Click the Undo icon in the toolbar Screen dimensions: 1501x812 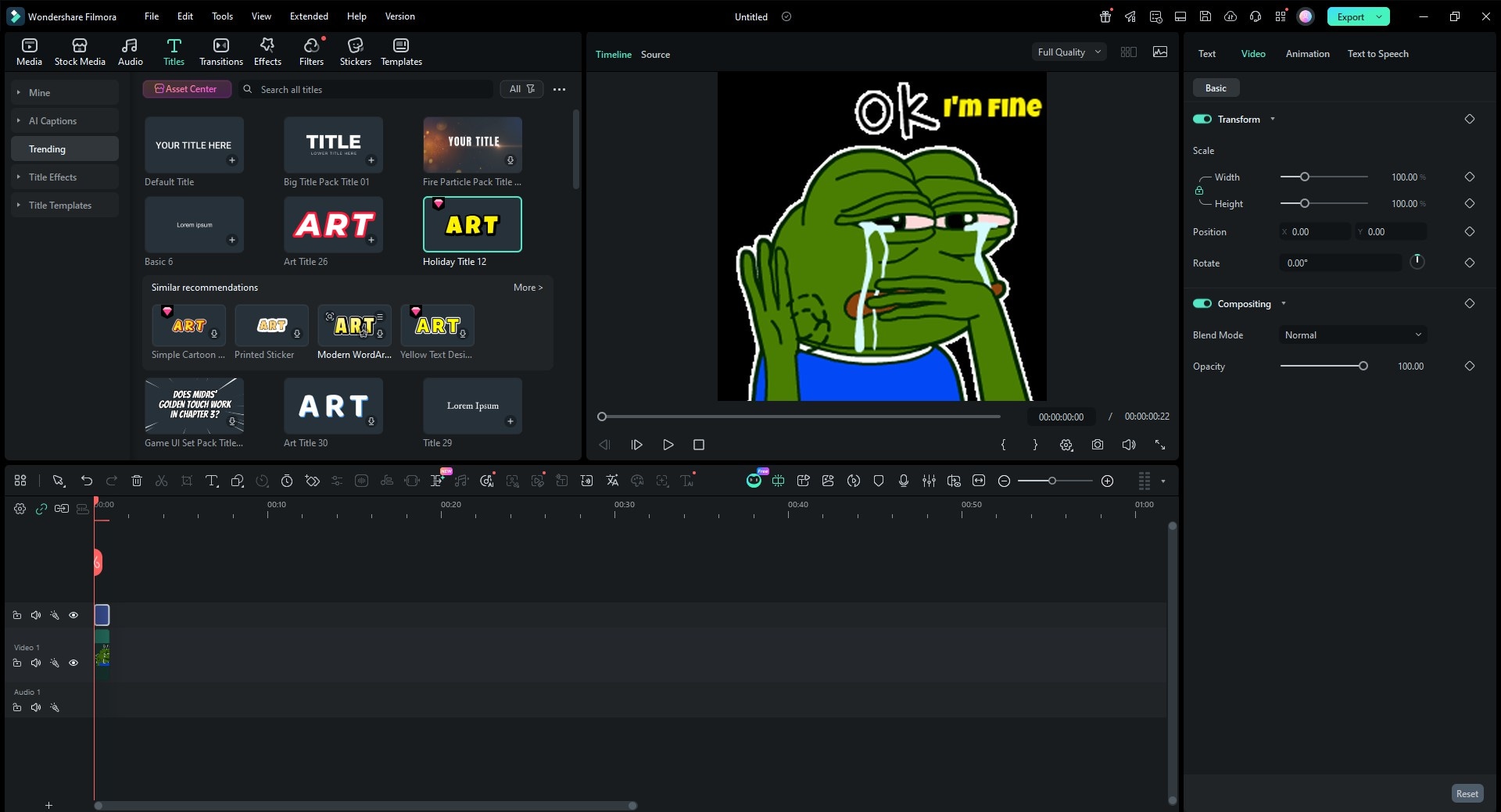(x=86, y=481)
